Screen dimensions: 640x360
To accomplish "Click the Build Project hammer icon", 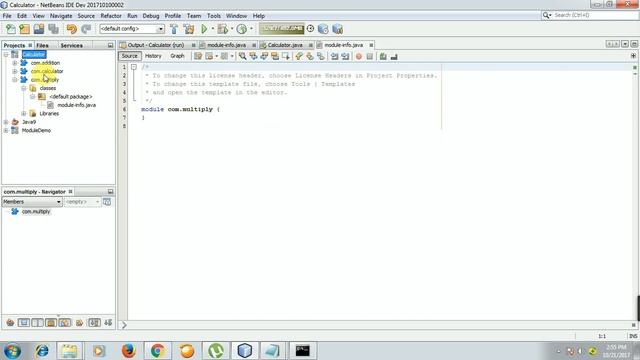I will pos(174,29).
